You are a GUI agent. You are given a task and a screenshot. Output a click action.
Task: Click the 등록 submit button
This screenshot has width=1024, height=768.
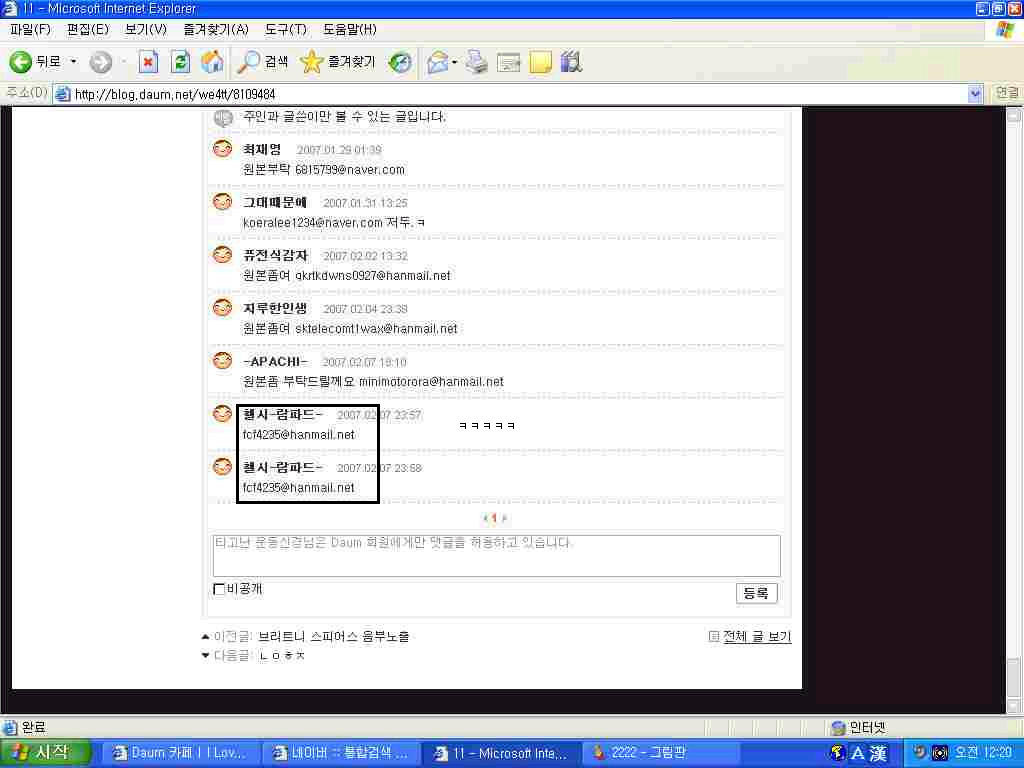pos(756,593)
